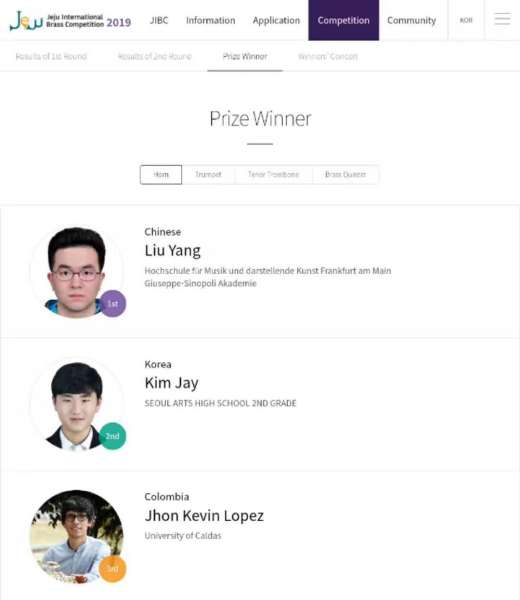The height and width of the screenshot is (600, 520).
Task: Select the Brass Quintet category filter
Action: [346, 174]
